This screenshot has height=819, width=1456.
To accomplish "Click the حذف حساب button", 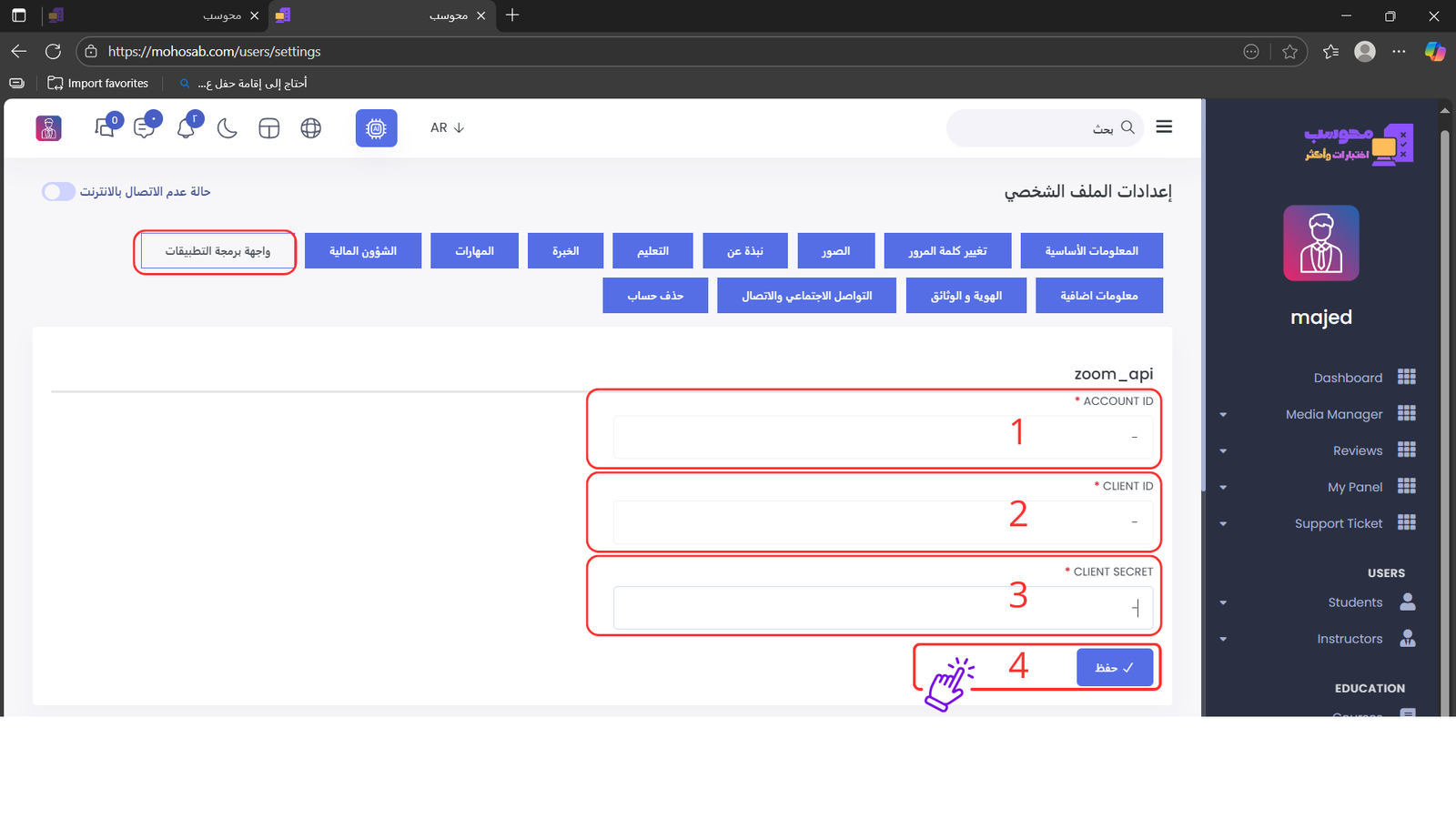I will click(655, 296).
